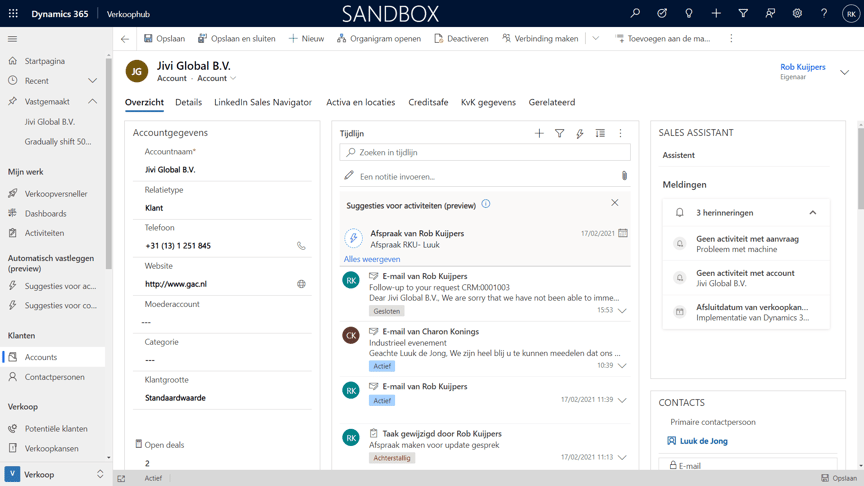Open the Gerelateerd tab
The width and height of the screenshot is (864, 486).
[552, 102]
